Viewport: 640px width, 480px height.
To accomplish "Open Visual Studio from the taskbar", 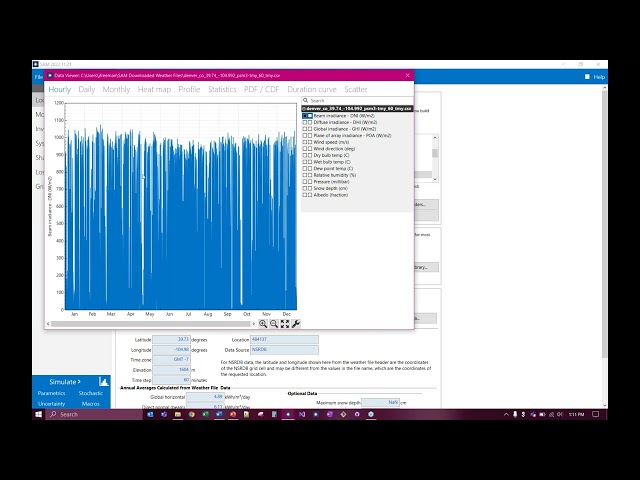I will pyautogui.click(x=302, y=414).
